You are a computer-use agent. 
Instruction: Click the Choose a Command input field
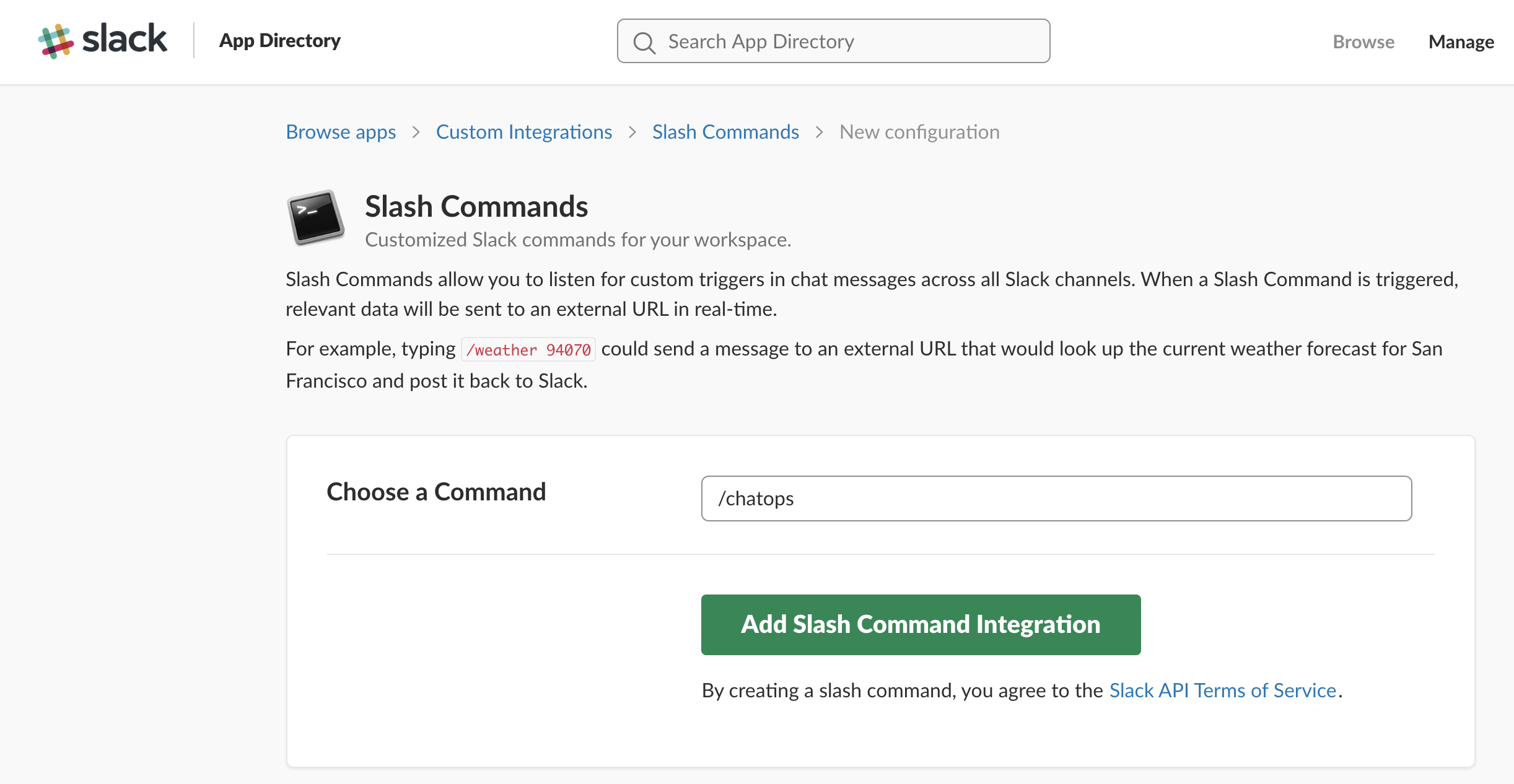click(x=1056, y=499)
